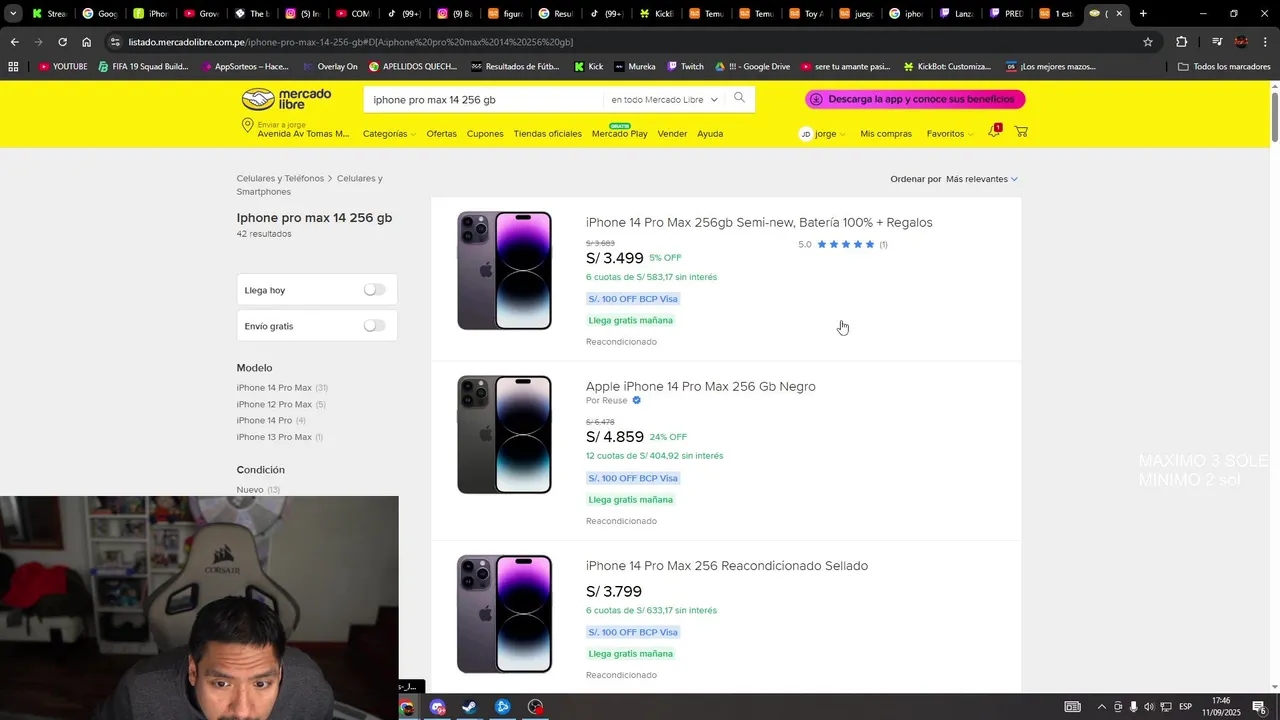Click the Chrome icon in taskbar
The width and height of the screenshot is (1280, 720).
(407, 707)
